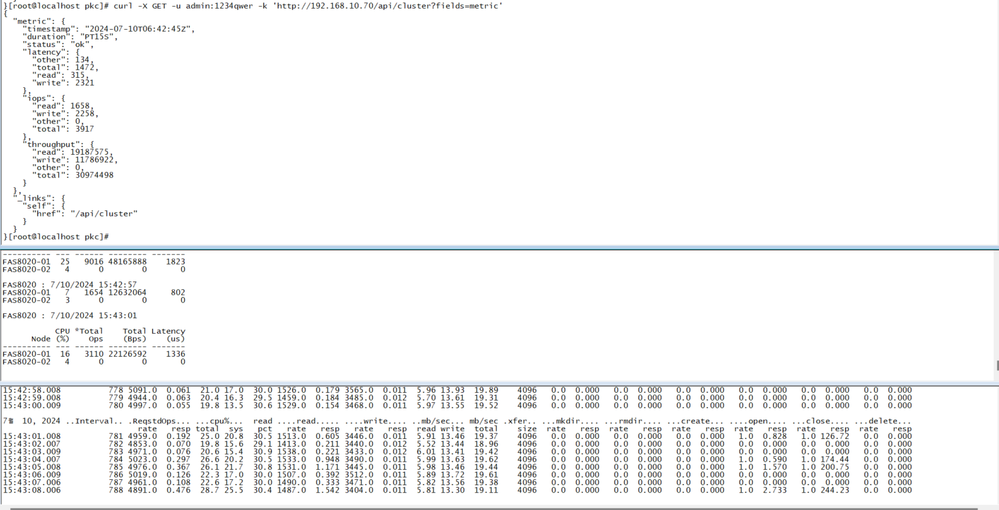Click the "..Interval.." column header
The image size is (999, 510).
point(96,421)
